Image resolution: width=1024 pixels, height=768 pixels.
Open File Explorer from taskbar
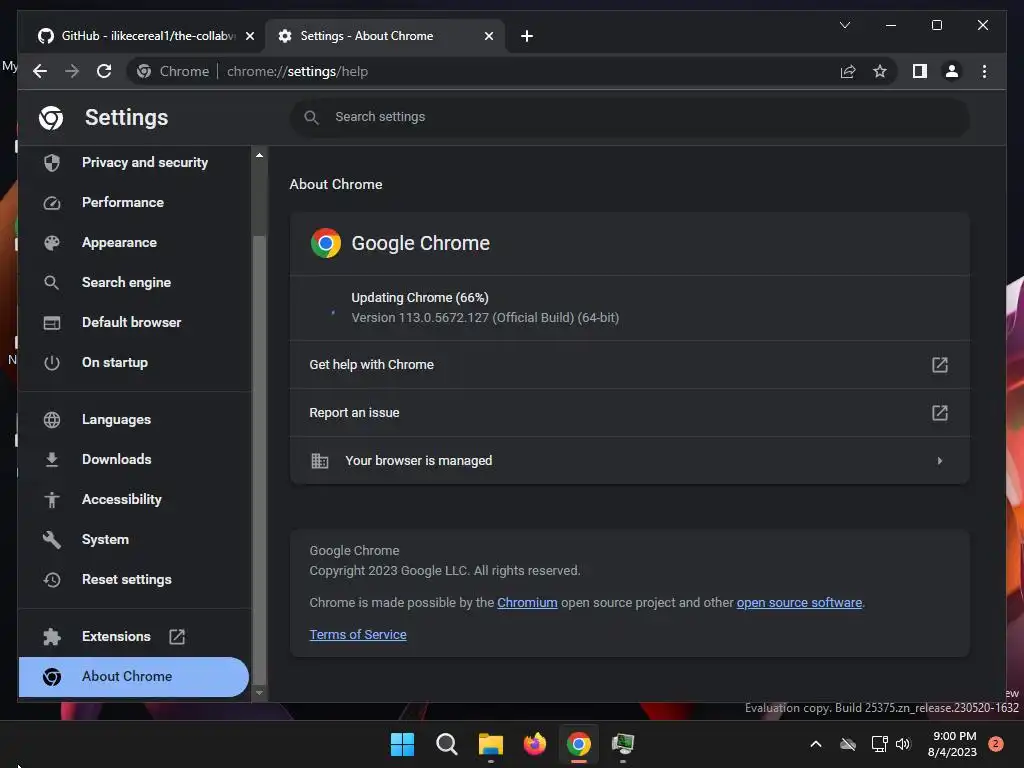click(x=490, y=744)
